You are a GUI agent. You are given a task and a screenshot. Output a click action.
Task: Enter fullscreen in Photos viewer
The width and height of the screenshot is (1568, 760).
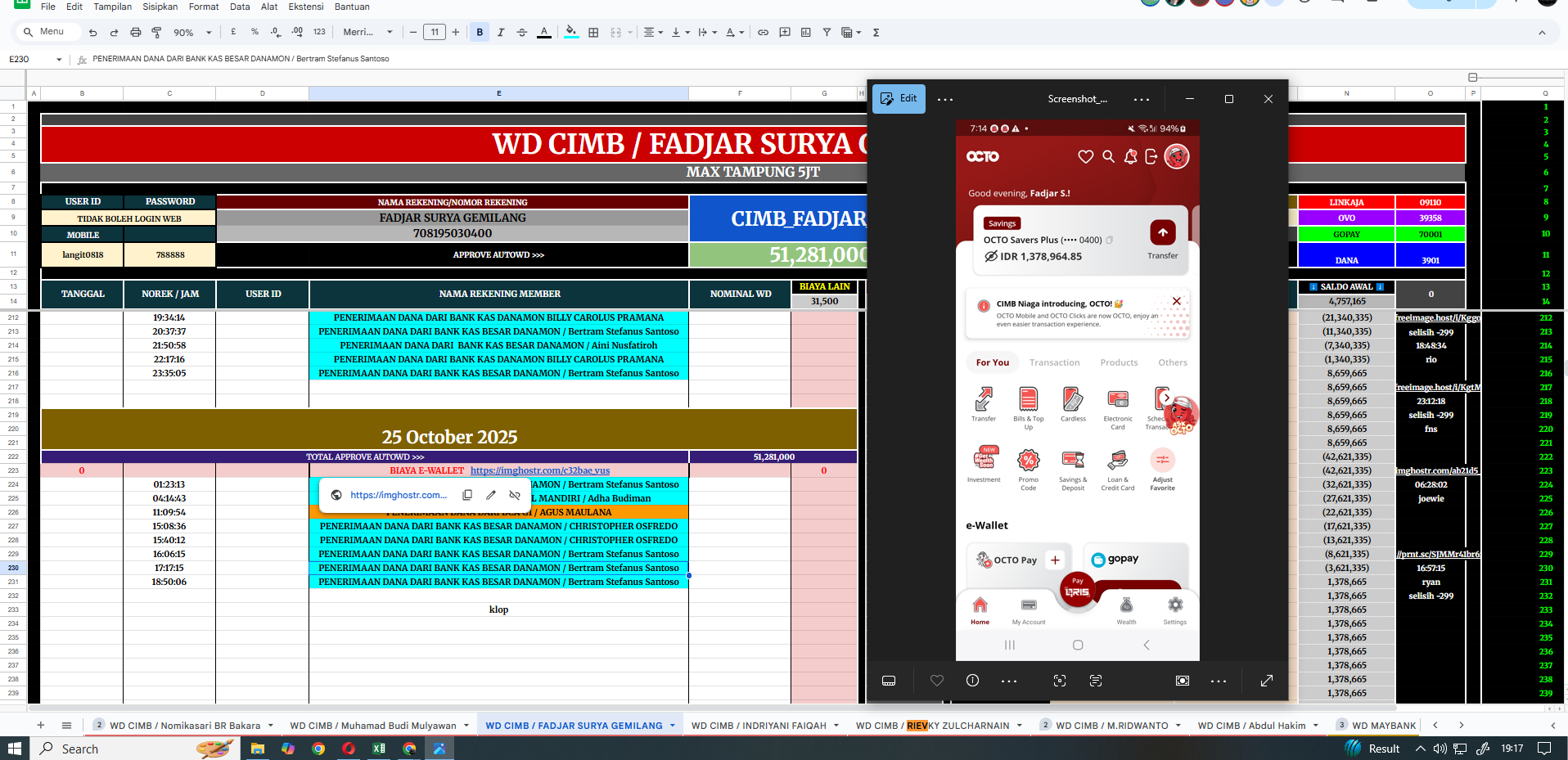[x=1267, y=681]
